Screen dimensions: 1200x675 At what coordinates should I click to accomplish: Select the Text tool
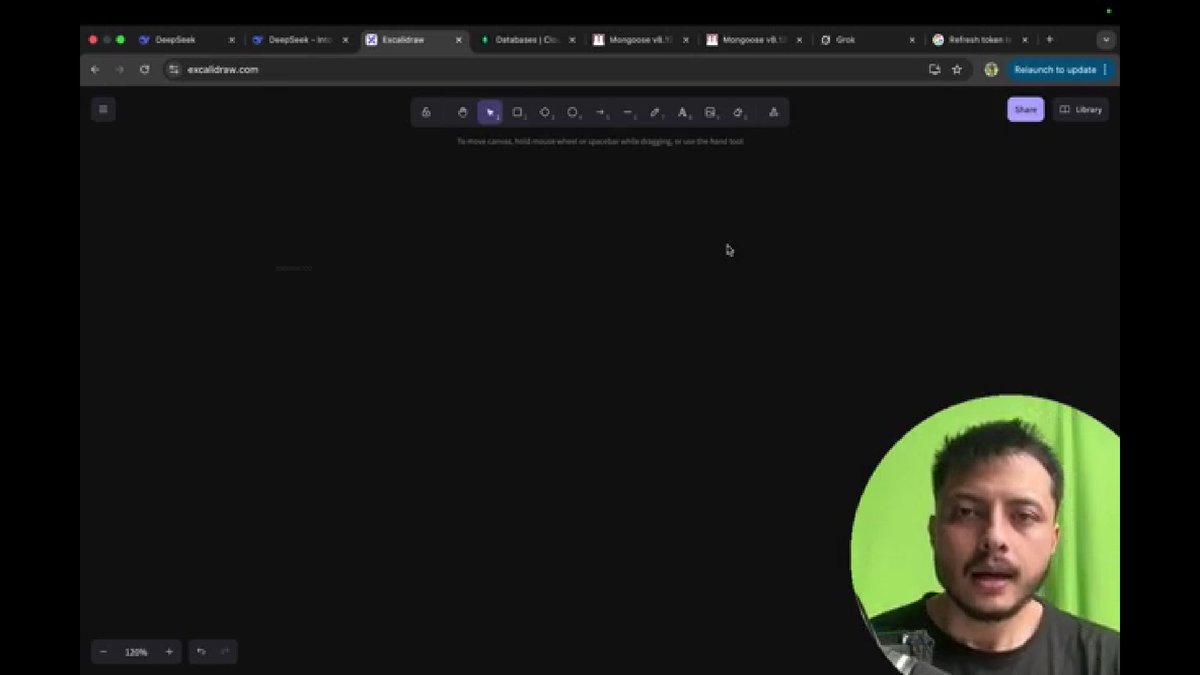pos(684,112)
